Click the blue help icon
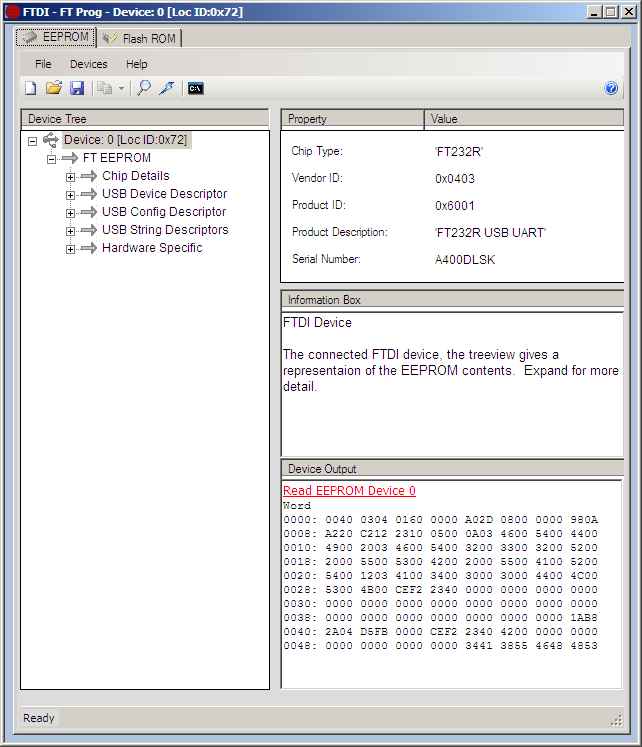The width and height of the screenshot is (642, 747). point(612,88)
